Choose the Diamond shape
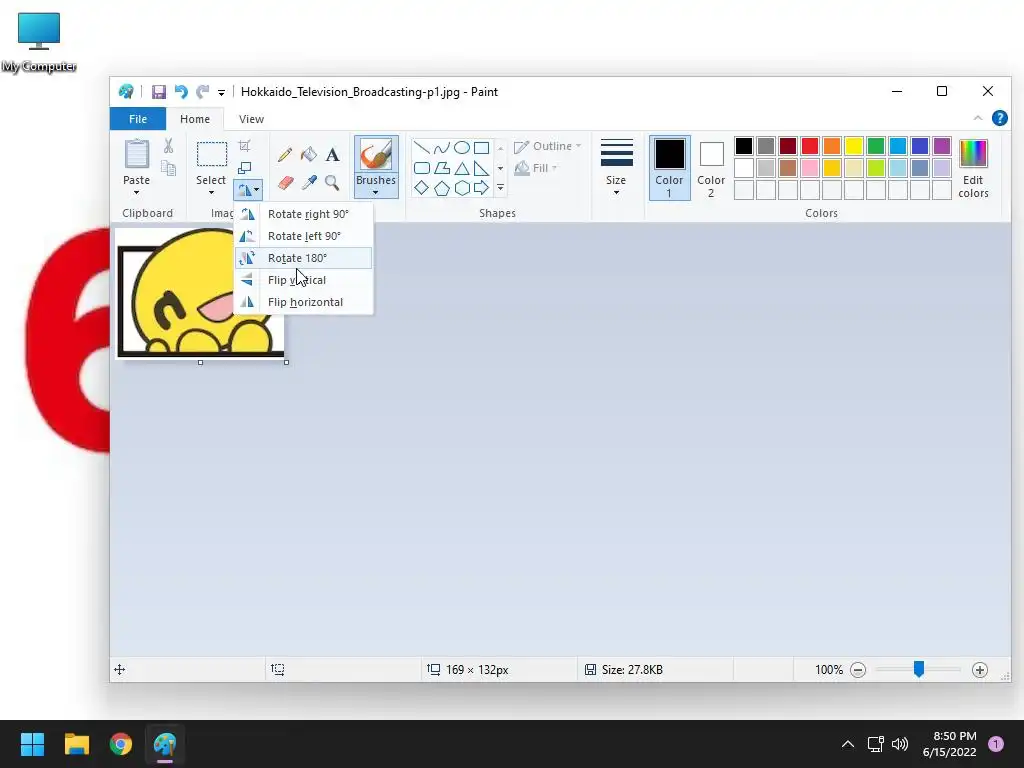 tap(422, 188)
